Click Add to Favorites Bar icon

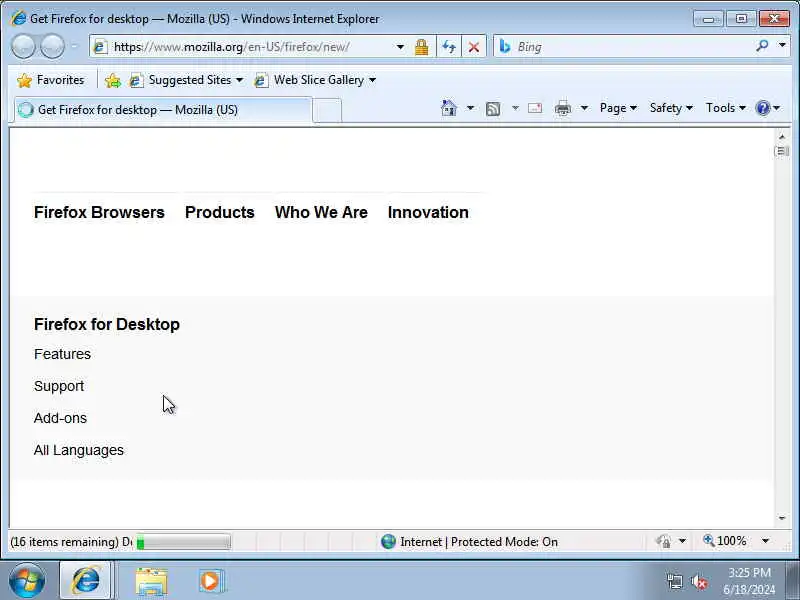click(113, 80)
